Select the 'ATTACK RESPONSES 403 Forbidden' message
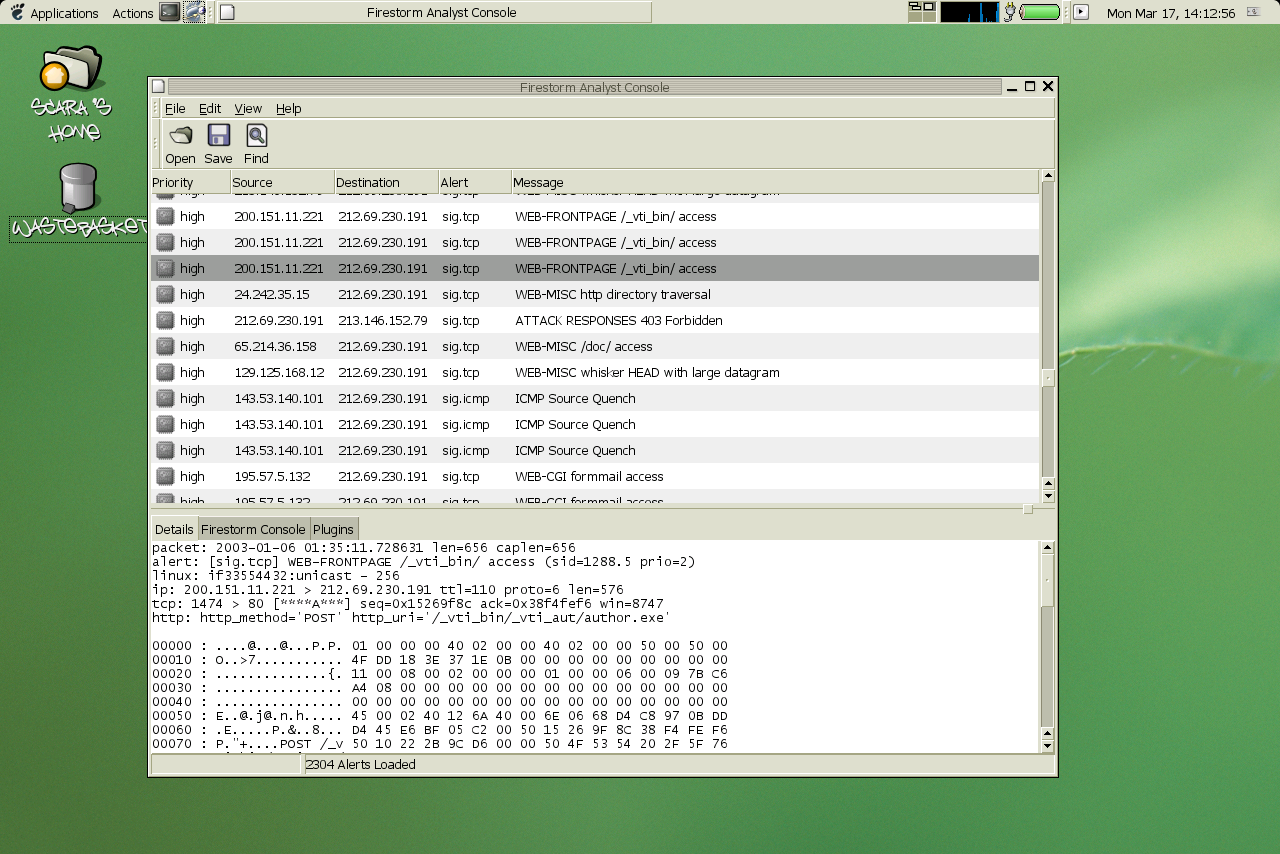 click(x=619, y=320)
